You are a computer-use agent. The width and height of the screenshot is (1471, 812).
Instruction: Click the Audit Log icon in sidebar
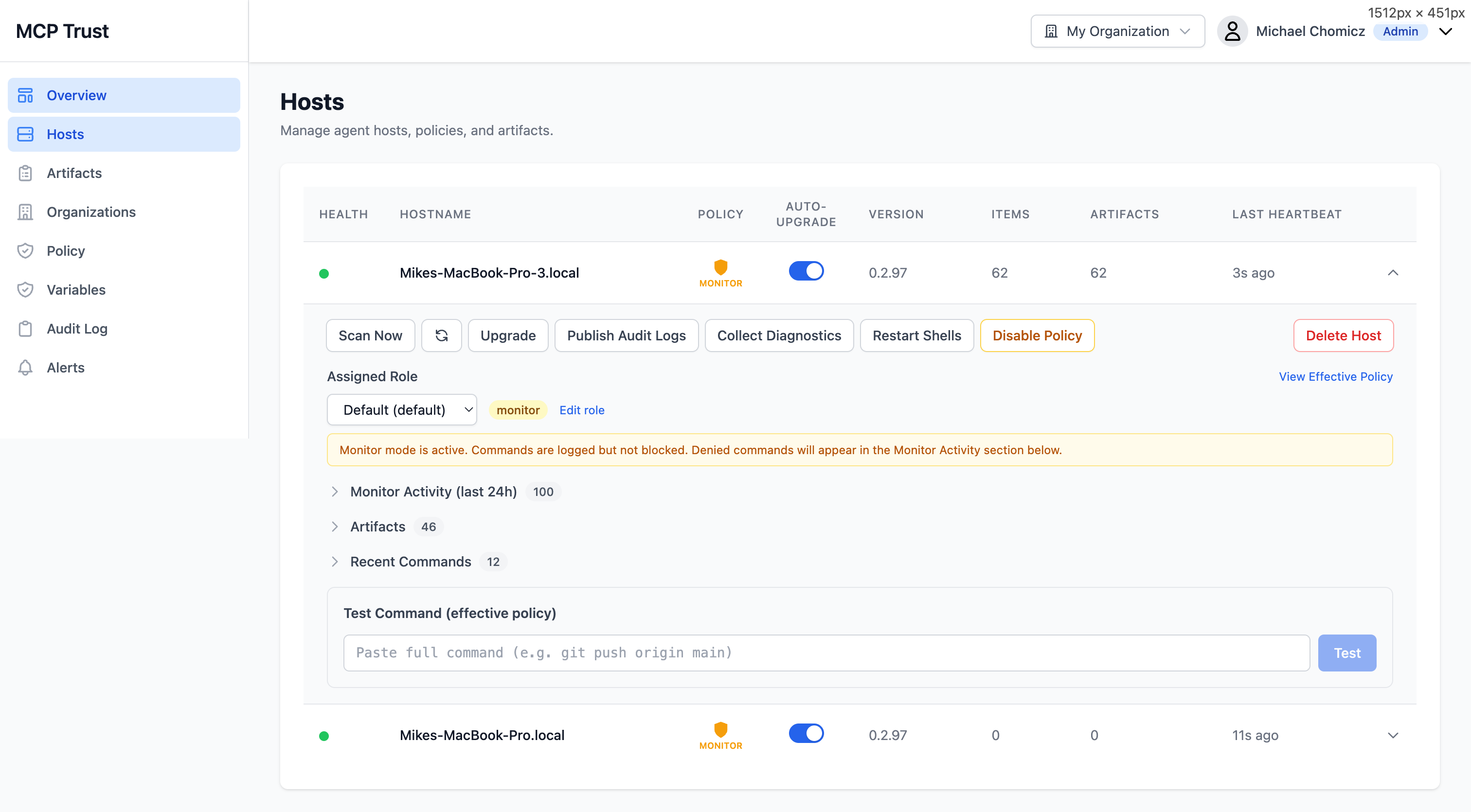pos(25,329)
